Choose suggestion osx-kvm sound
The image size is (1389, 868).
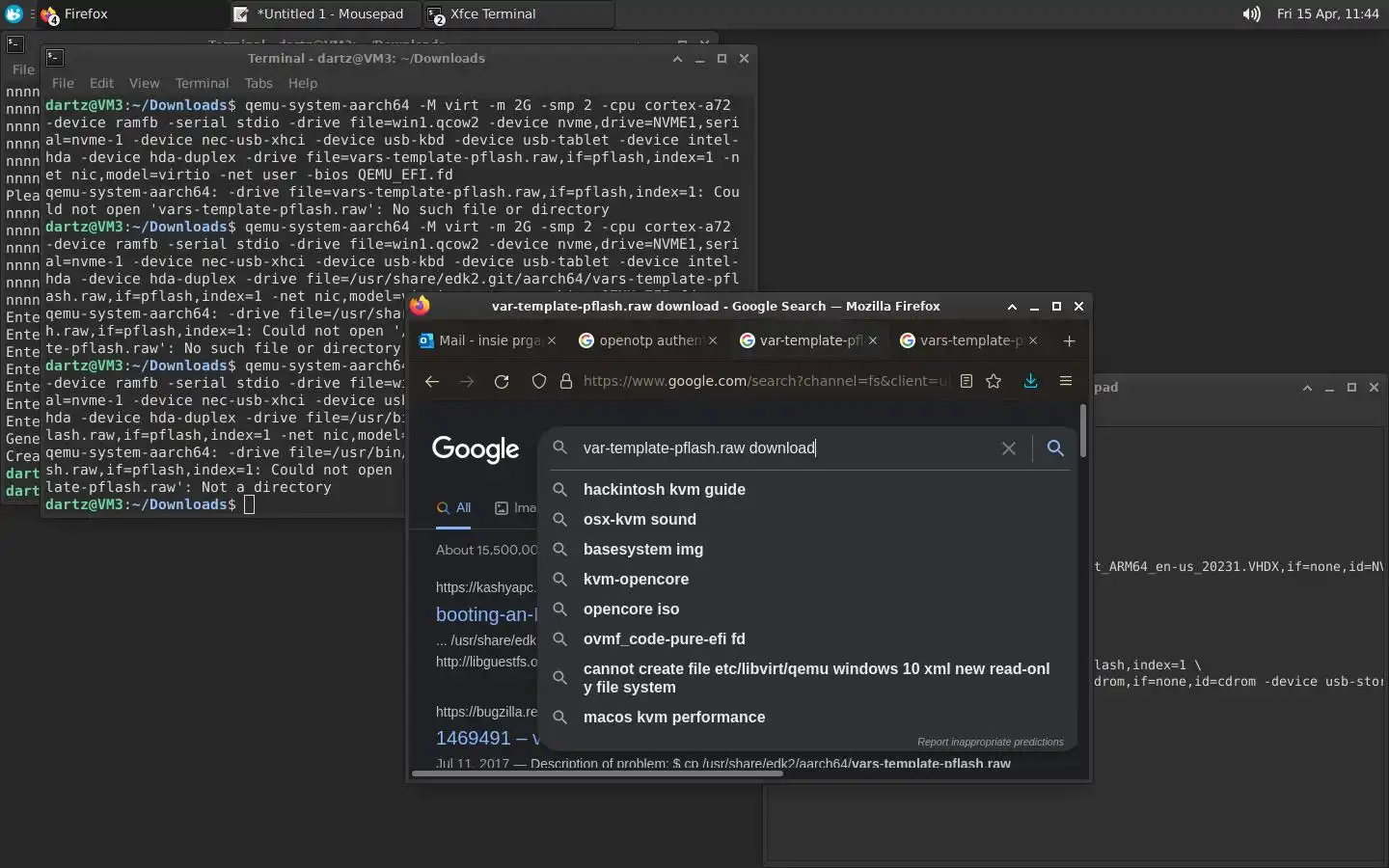[807, 520]
